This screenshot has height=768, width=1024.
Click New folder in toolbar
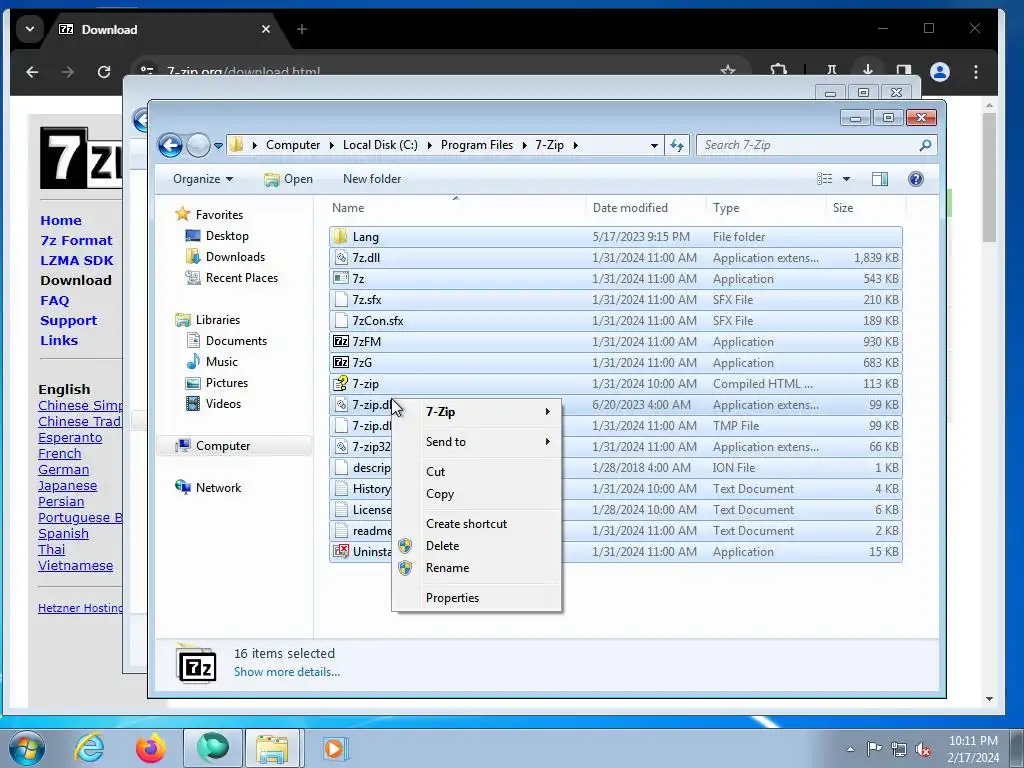coord(372,179)
